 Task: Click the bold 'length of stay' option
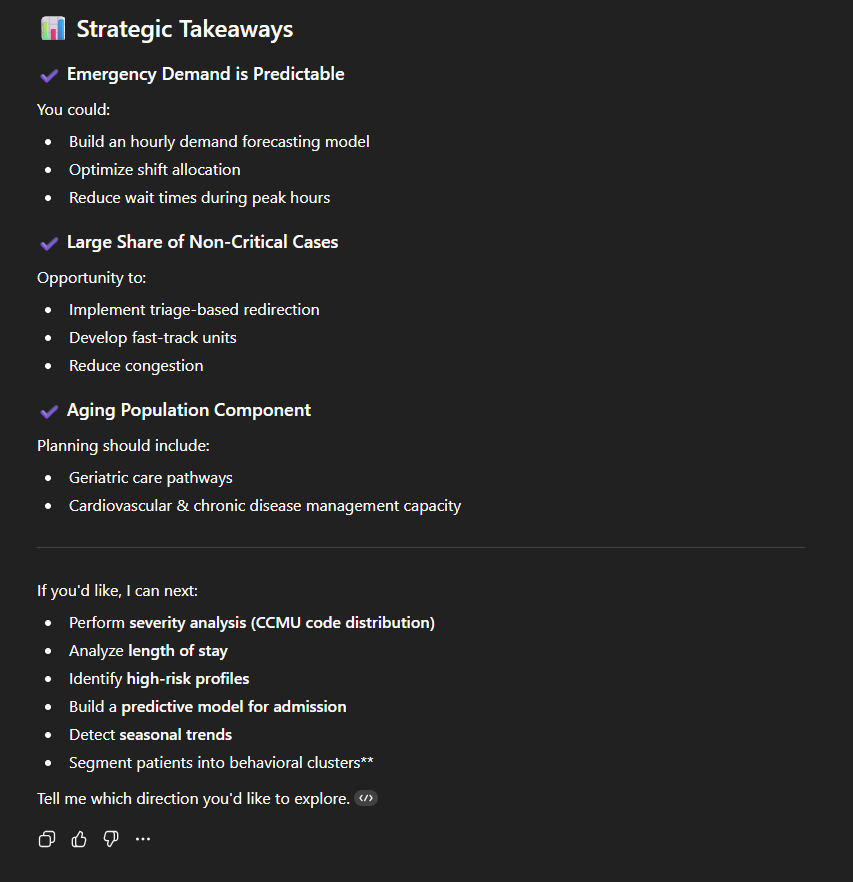coord(178,650)
